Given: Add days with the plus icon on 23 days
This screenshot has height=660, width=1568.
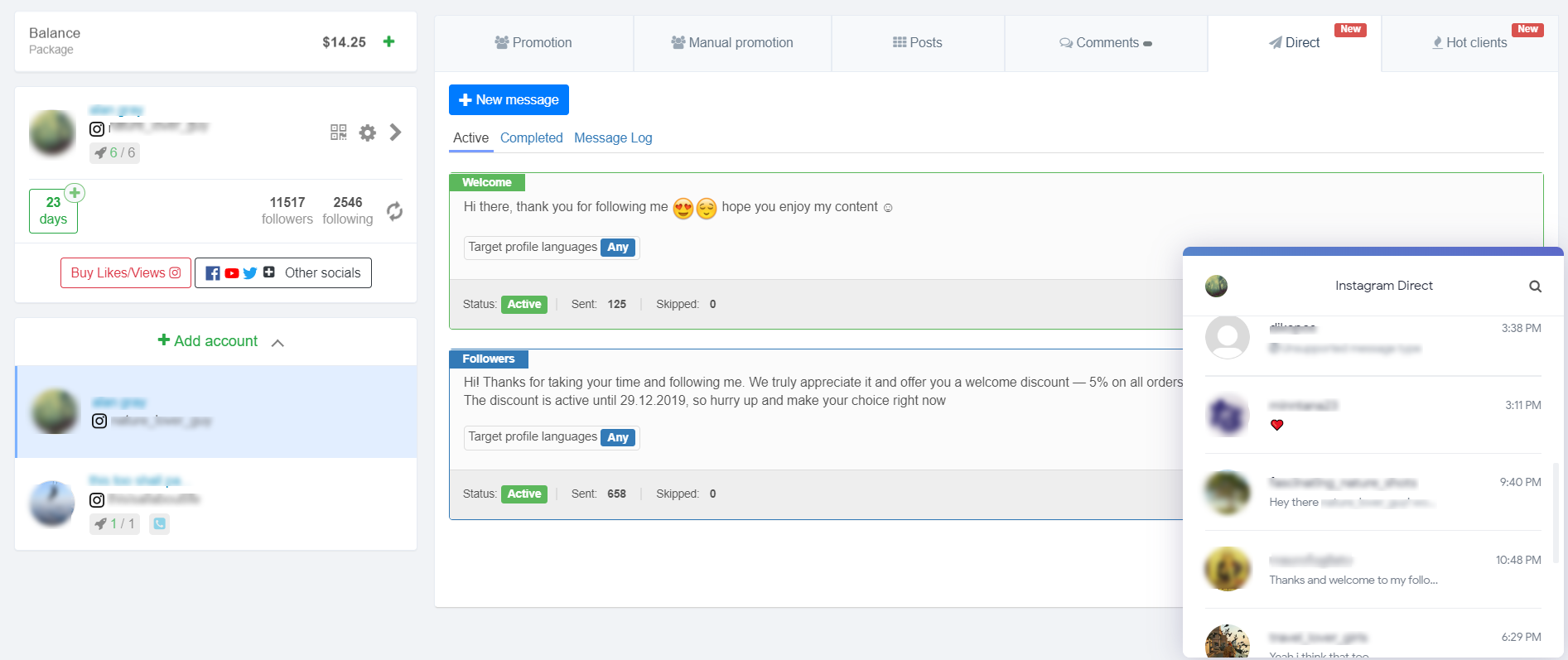Looking at the screenshot, I should tap(75, 193).
